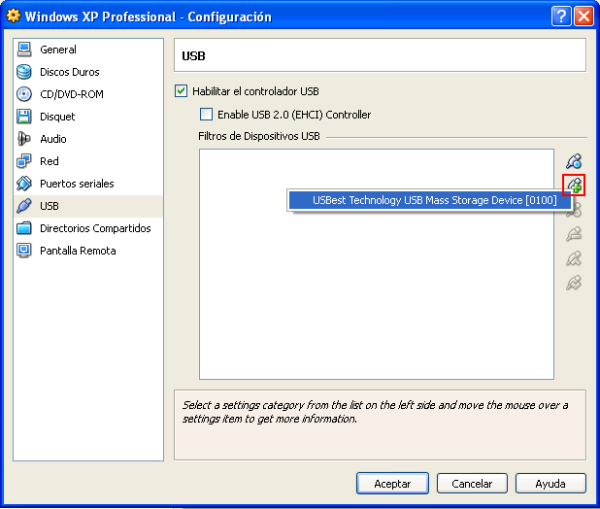This screenshot has height=509, width=600.
Task: Click the red-highlighted add filter from device icon
Action: (x=573, y=185)
